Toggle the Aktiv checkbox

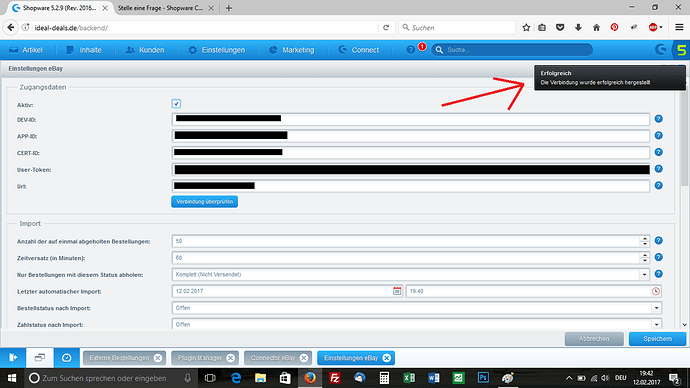pyautogui.click(x=176, y=104)
